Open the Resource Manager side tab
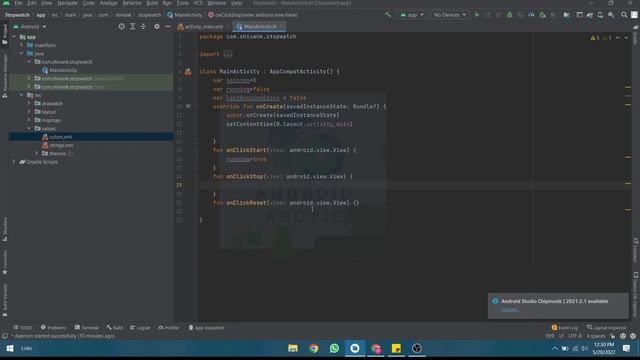 4,76
